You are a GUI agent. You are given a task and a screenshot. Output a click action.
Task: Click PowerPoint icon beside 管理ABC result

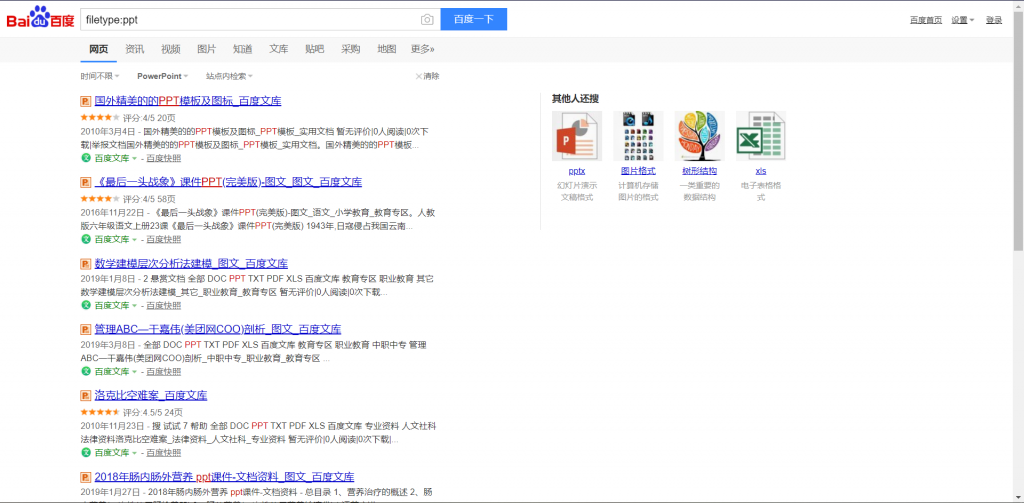point(85,329)
